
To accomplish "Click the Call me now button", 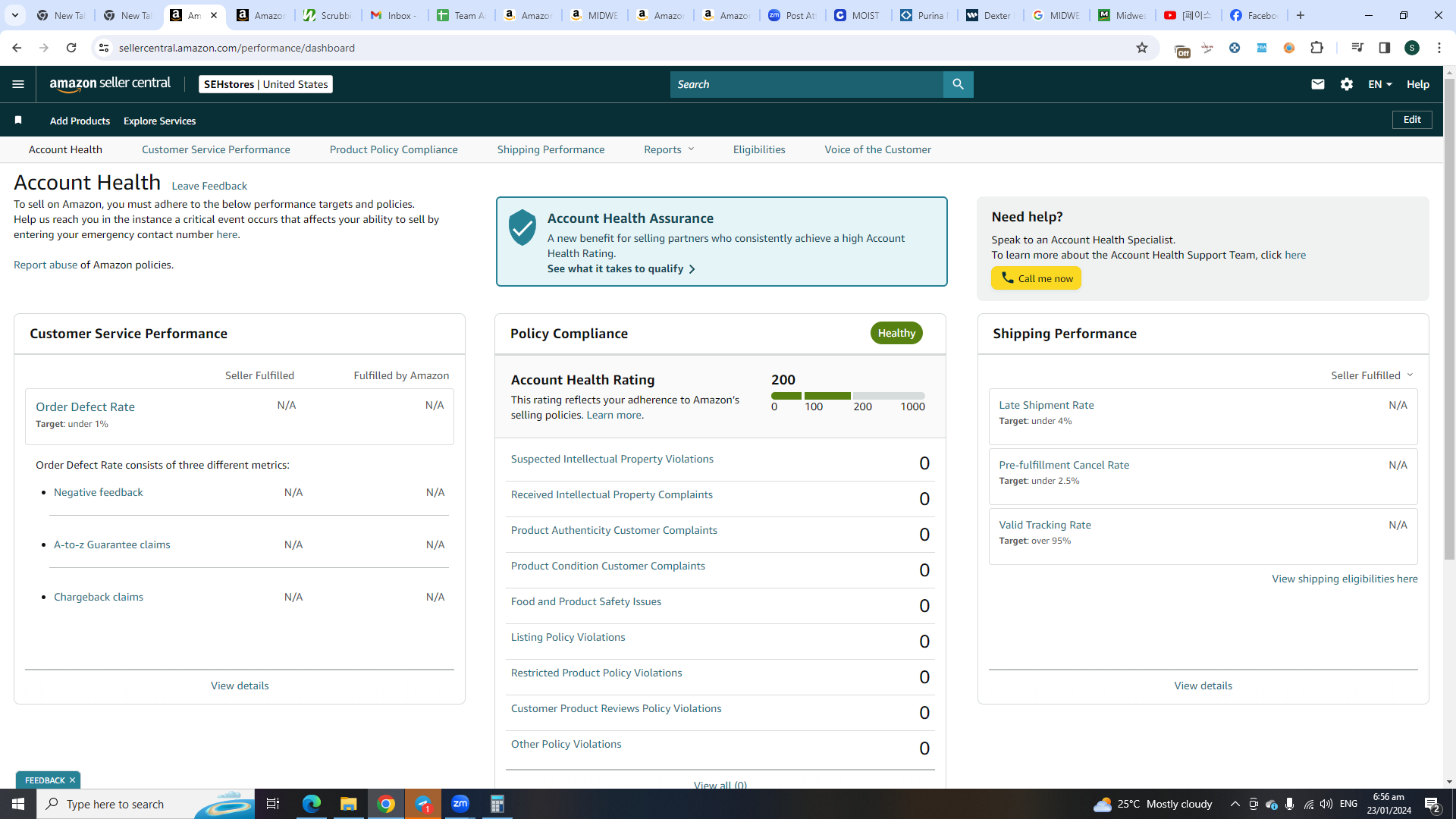I will pos(1036,278).
